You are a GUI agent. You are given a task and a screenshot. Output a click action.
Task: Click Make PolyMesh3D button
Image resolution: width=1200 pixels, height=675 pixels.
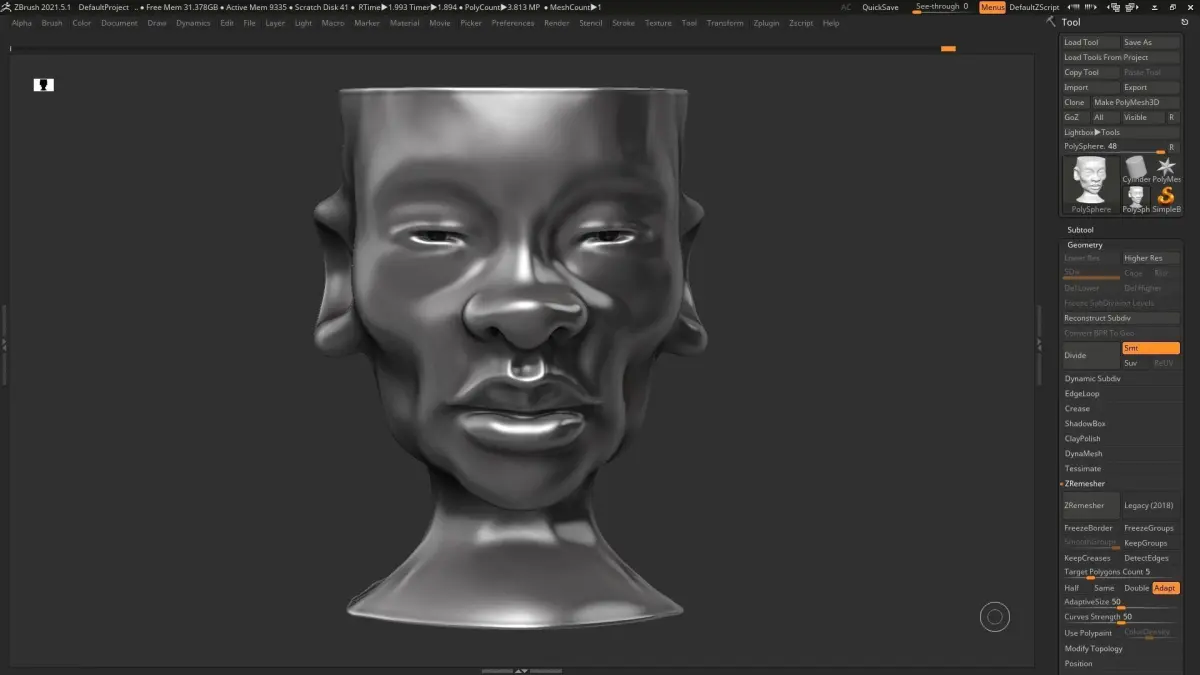pyautogui.click(x=1135, y=102)
